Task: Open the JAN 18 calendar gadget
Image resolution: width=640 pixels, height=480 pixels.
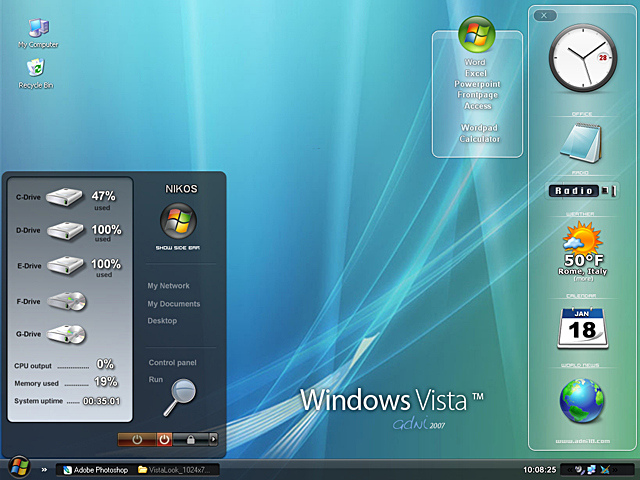Action: coord(582,328)
